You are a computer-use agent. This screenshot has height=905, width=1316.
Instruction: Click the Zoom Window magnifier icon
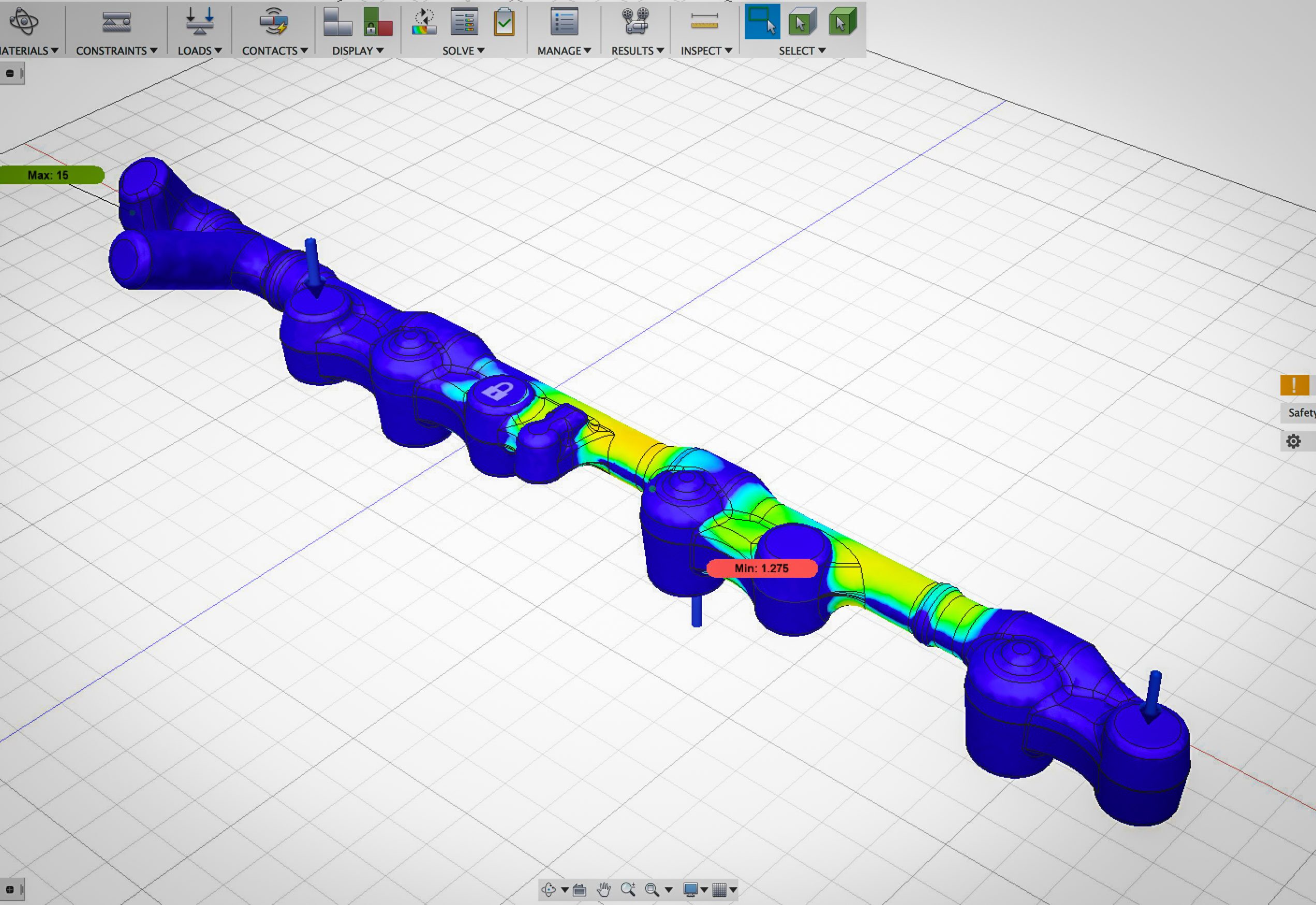point(653,889)
